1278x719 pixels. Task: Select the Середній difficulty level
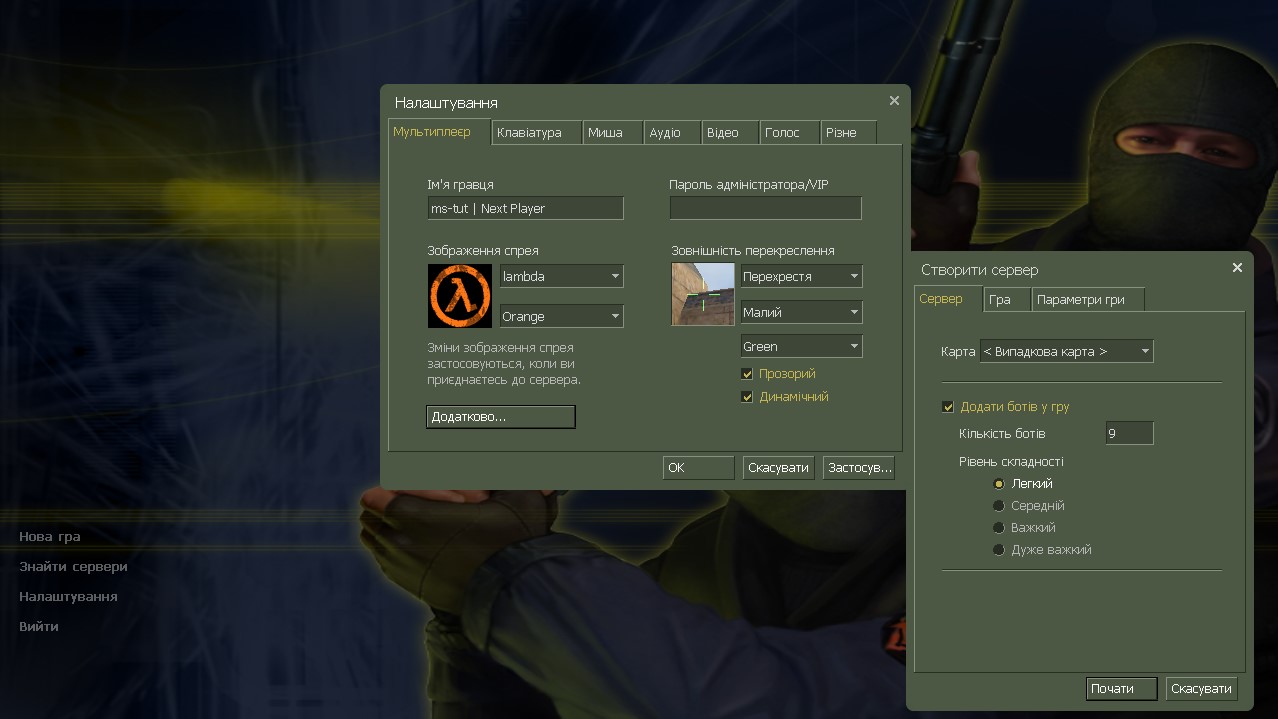click(x=998, y=505)
